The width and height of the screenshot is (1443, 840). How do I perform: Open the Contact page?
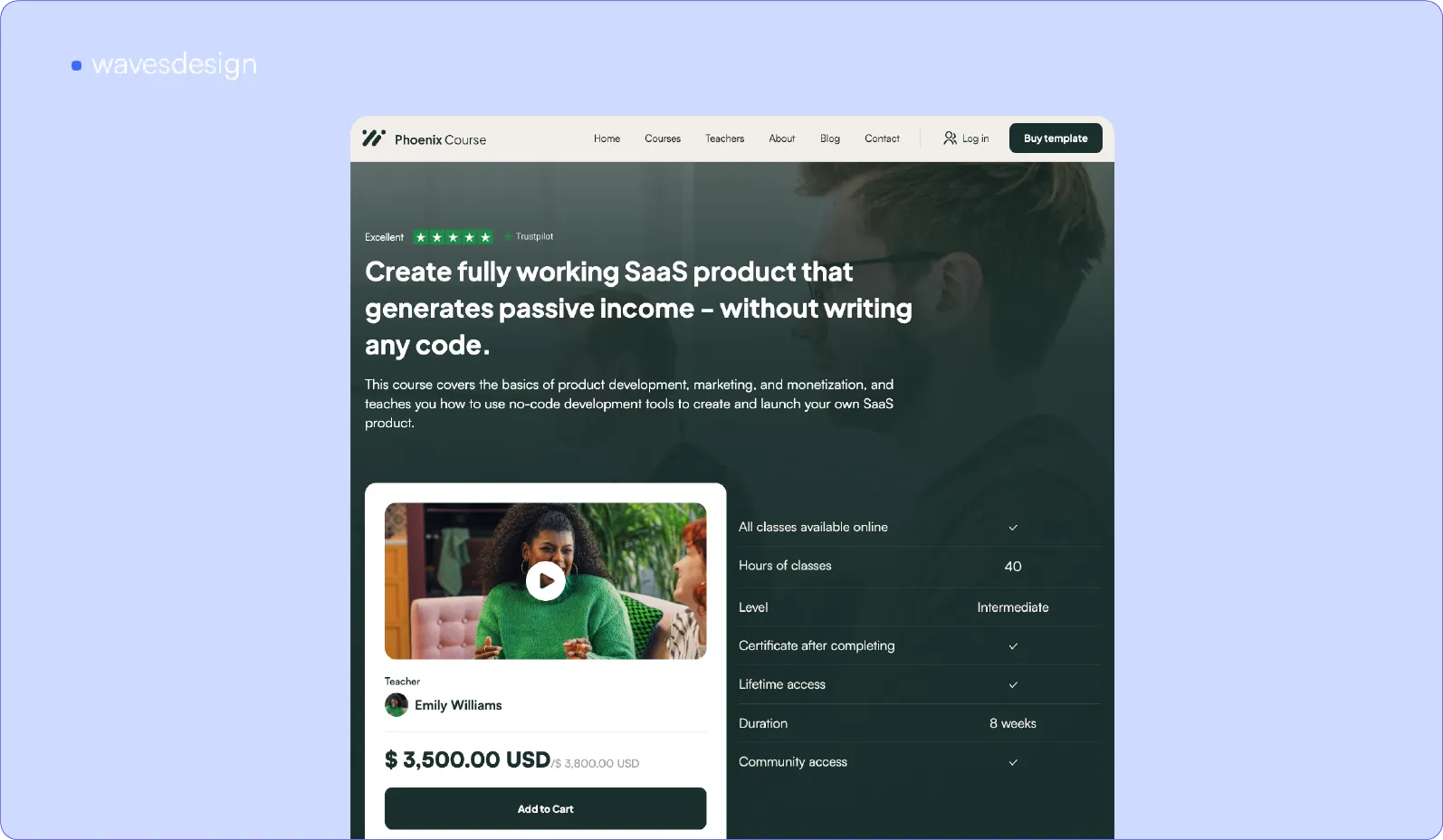coord(882,138)
